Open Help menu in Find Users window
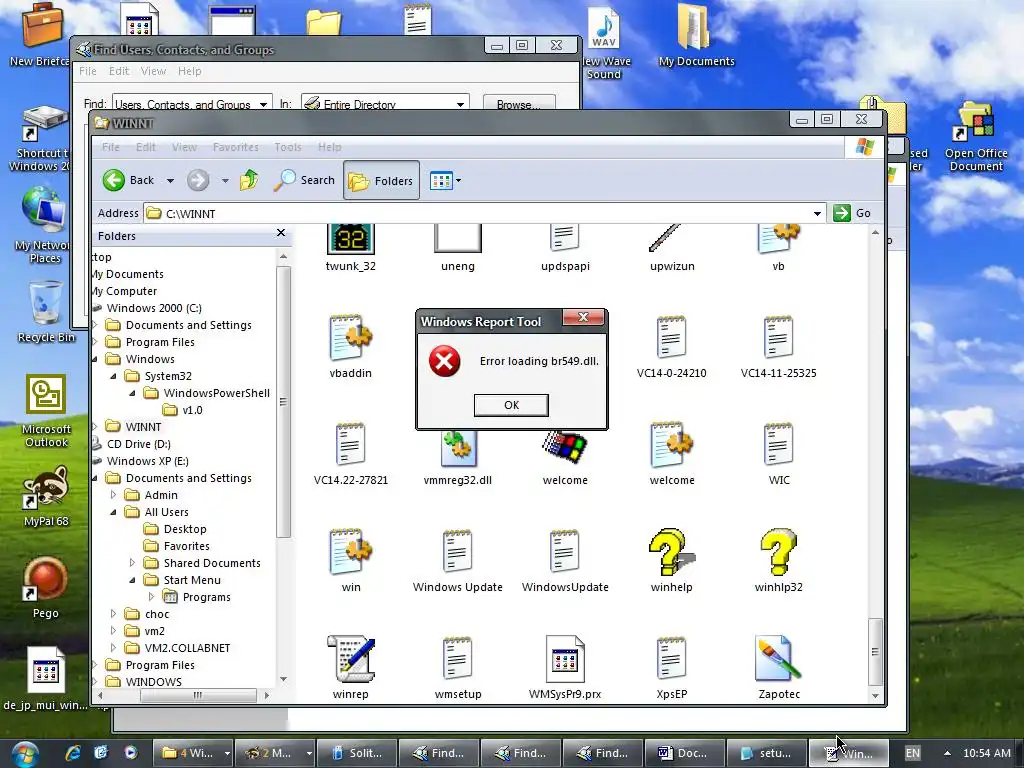 pyautogui.click(x=189, y=71)
